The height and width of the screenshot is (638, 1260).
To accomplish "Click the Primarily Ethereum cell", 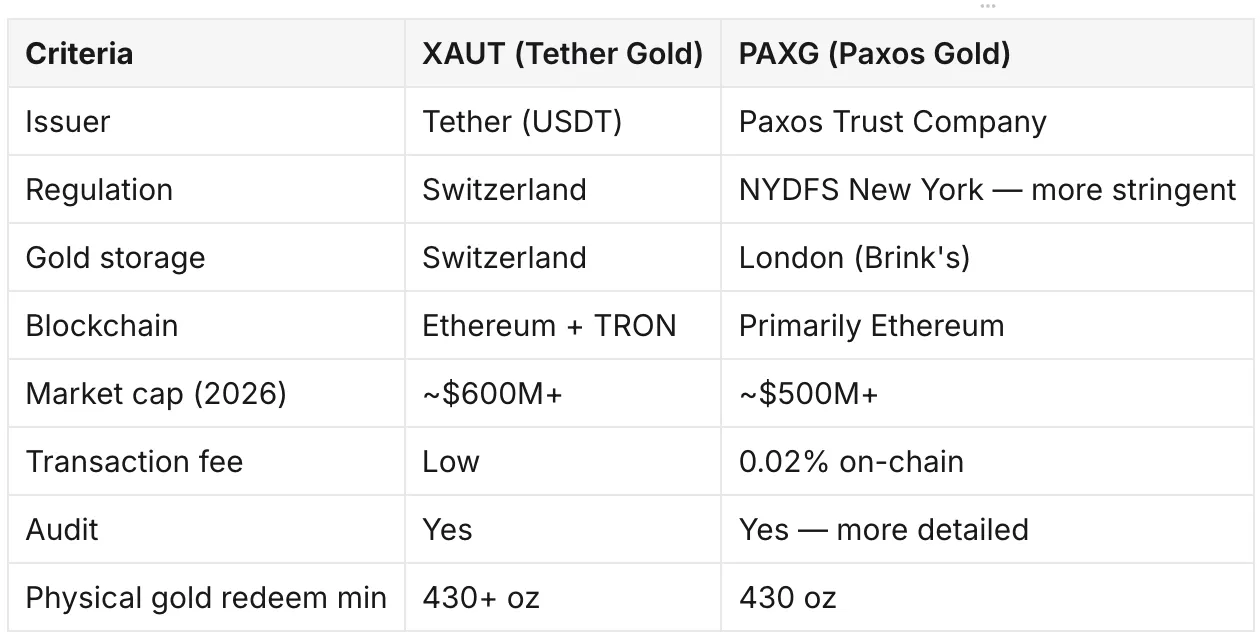I will pyautogui.click(x=987, y=325).
